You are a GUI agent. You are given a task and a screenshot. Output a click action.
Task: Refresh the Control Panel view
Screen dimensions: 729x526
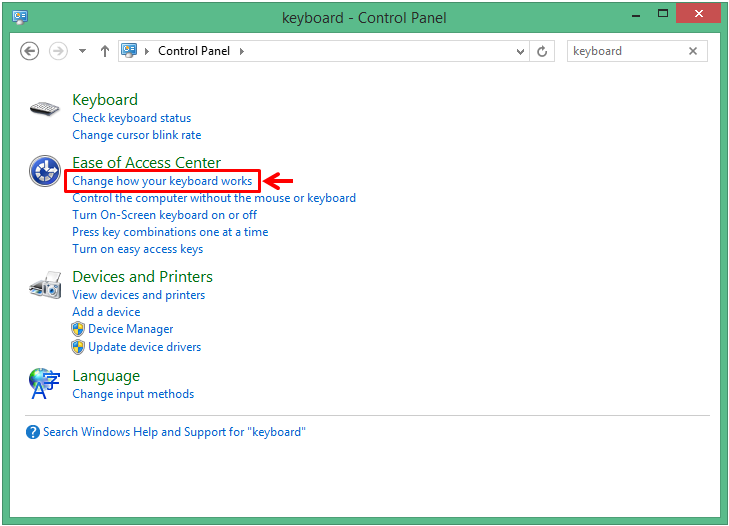tap(542, 51)
